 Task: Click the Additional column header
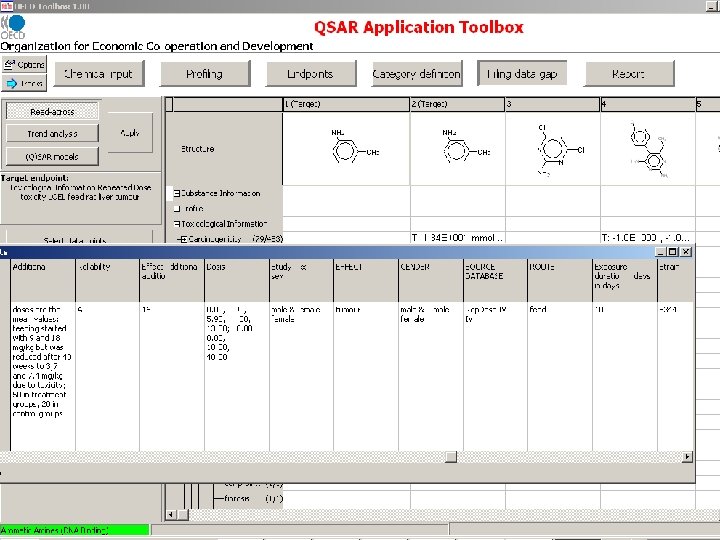(43, 280)
